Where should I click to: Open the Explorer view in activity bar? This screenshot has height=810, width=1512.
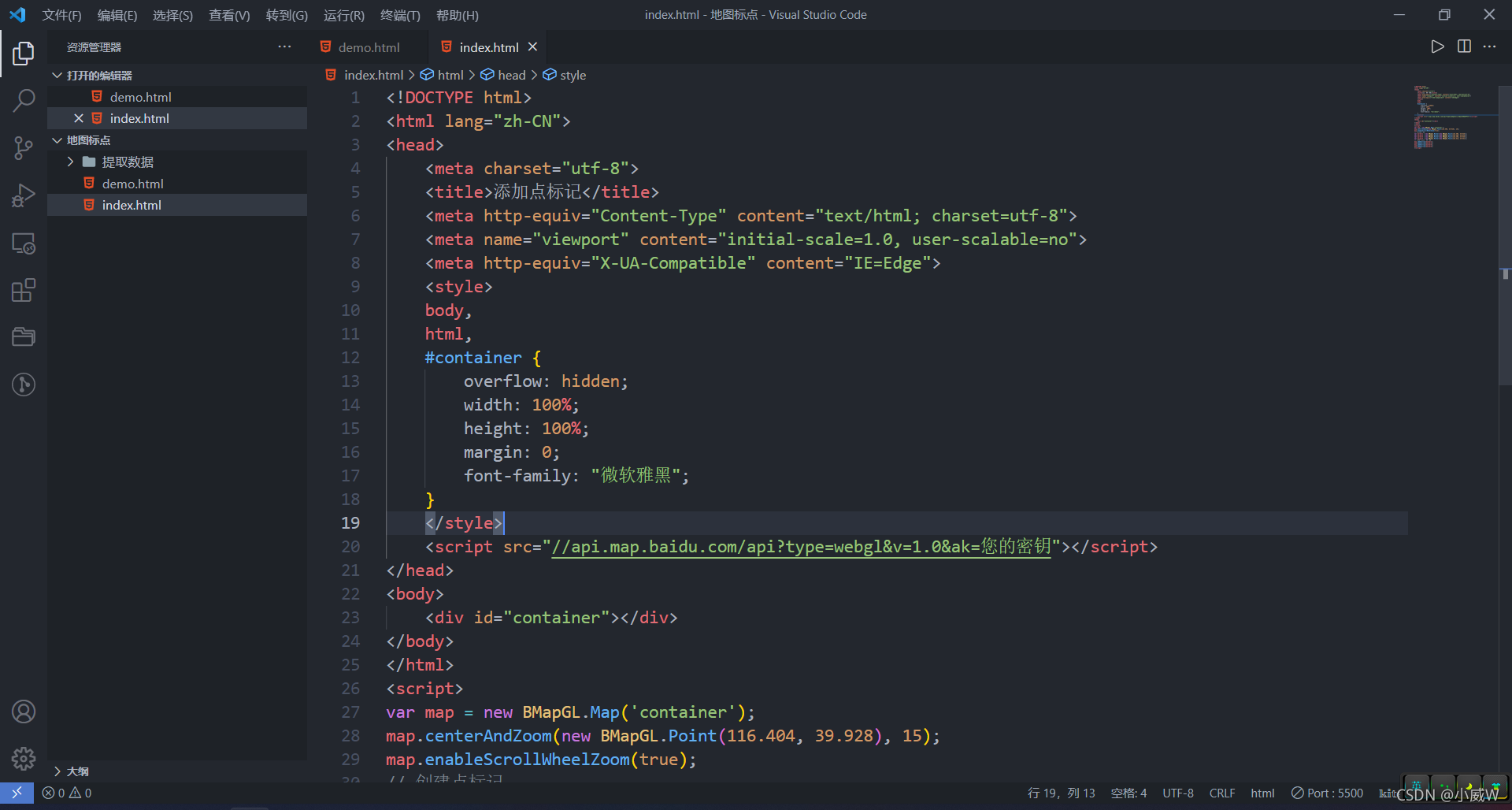(24, 54)
